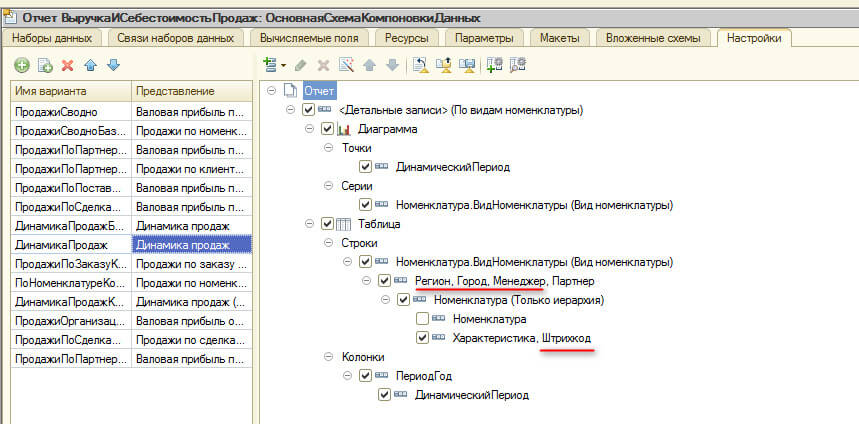Viewport: 859px width, 424px height.
Task: Click the Представление column header
Action: coord(190,91)
